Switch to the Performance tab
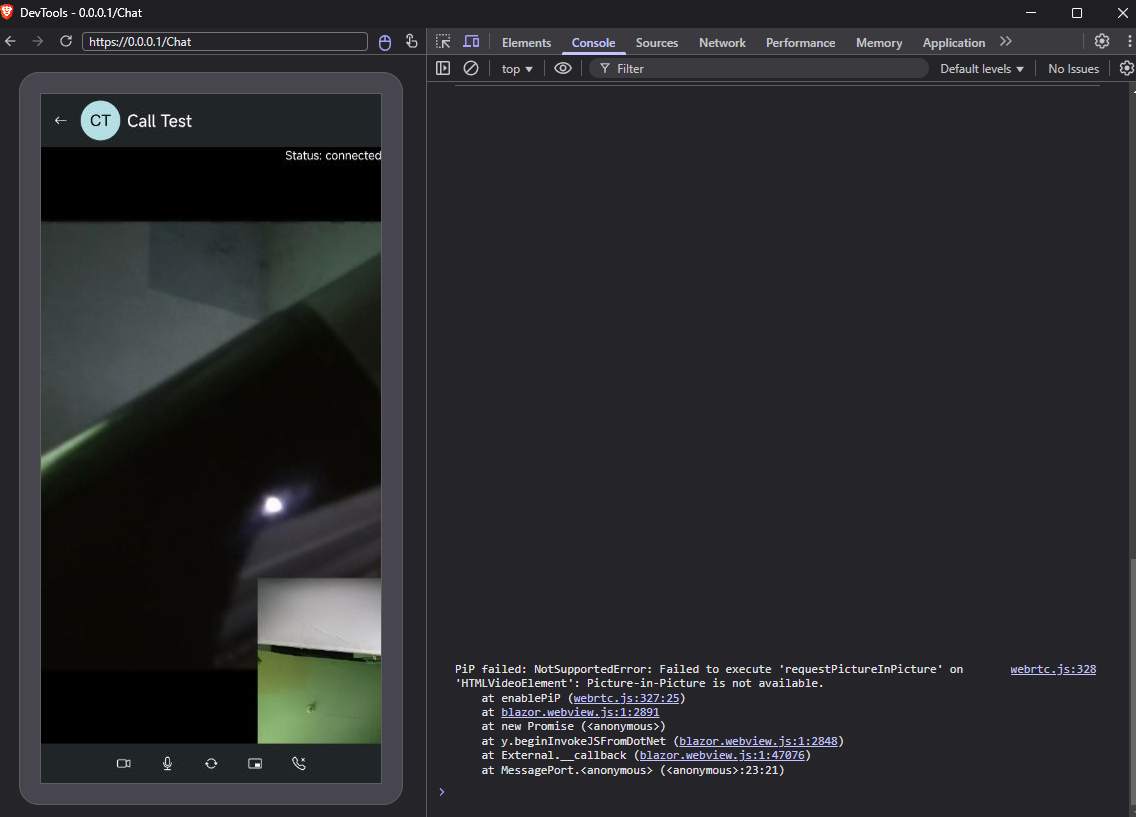Viewport: 1136px width, 817px height. pos(801,43)
